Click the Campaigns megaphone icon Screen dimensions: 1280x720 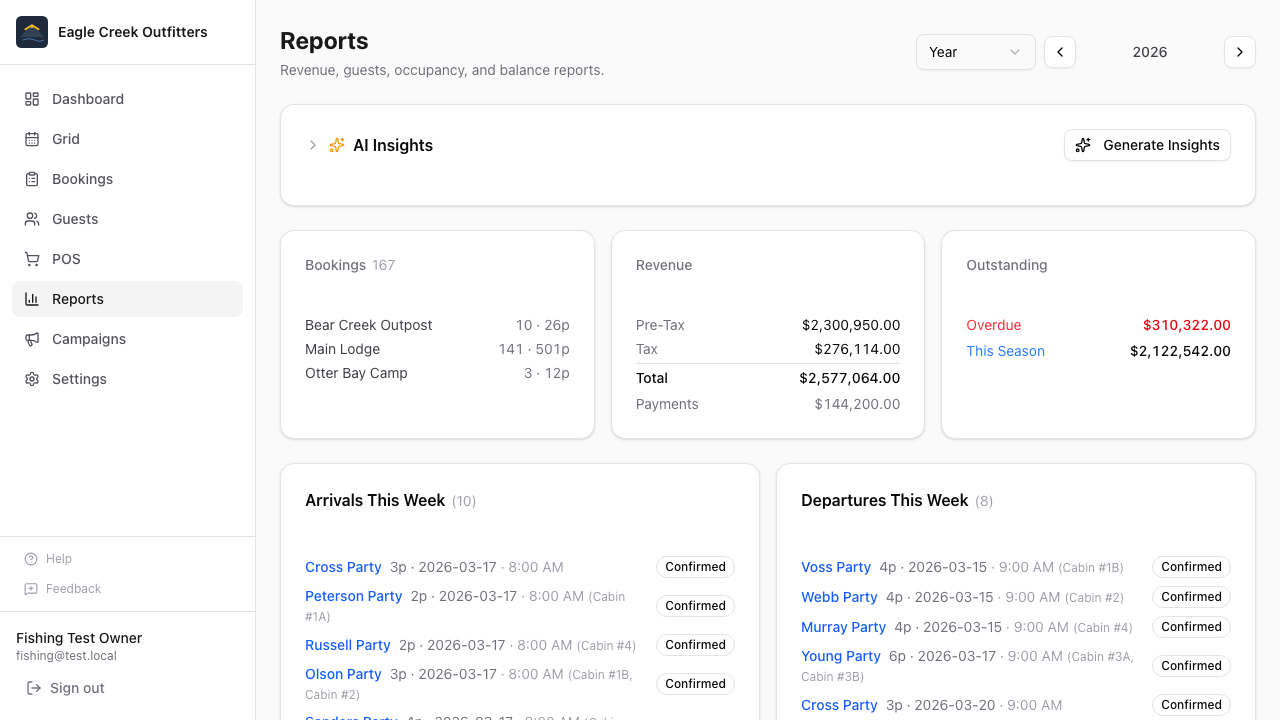point(31,339)
